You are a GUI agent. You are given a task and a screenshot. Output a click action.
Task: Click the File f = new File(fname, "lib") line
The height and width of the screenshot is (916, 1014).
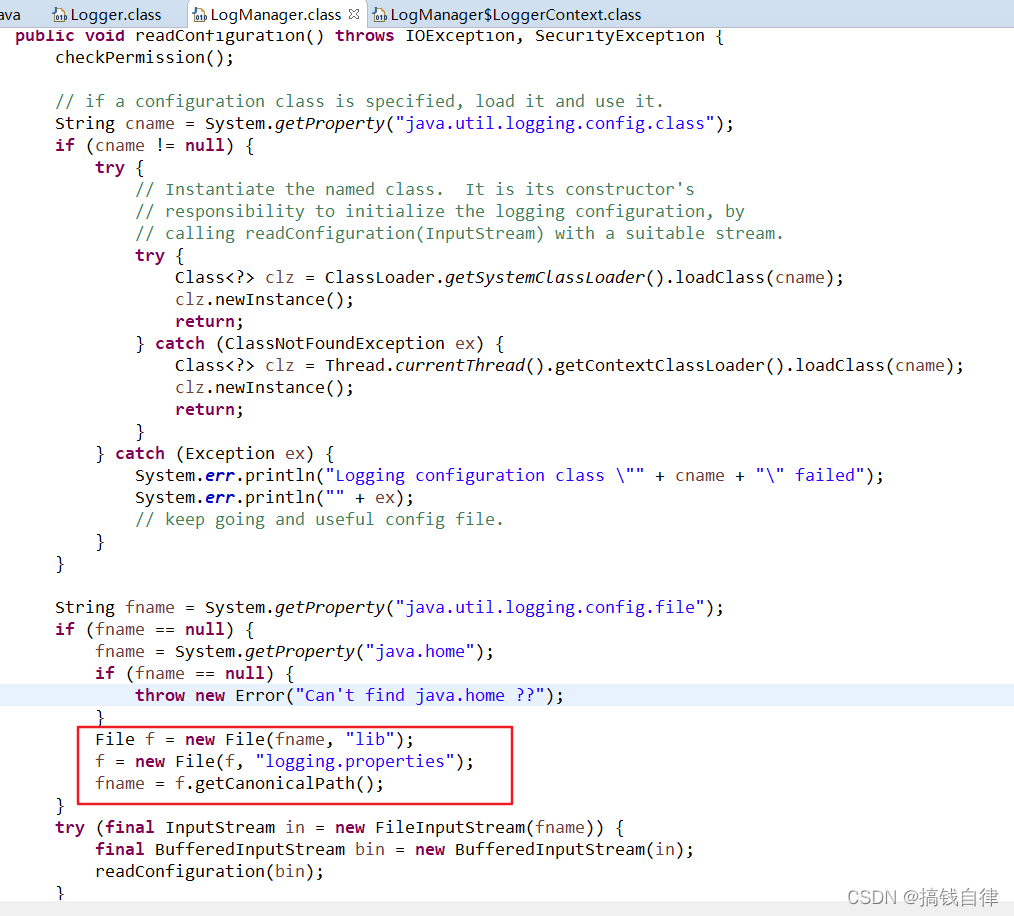254,739
